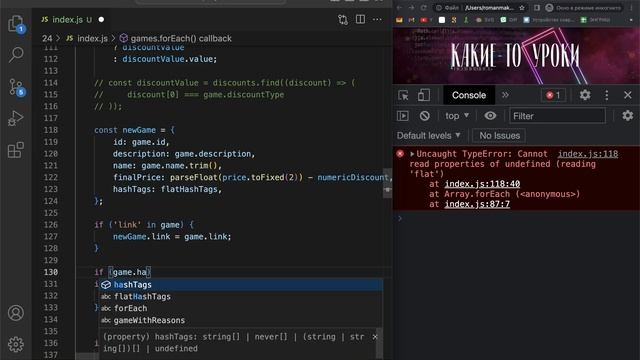Click 'const newGame' code text

pyautogui.click(x=125, y=130)
